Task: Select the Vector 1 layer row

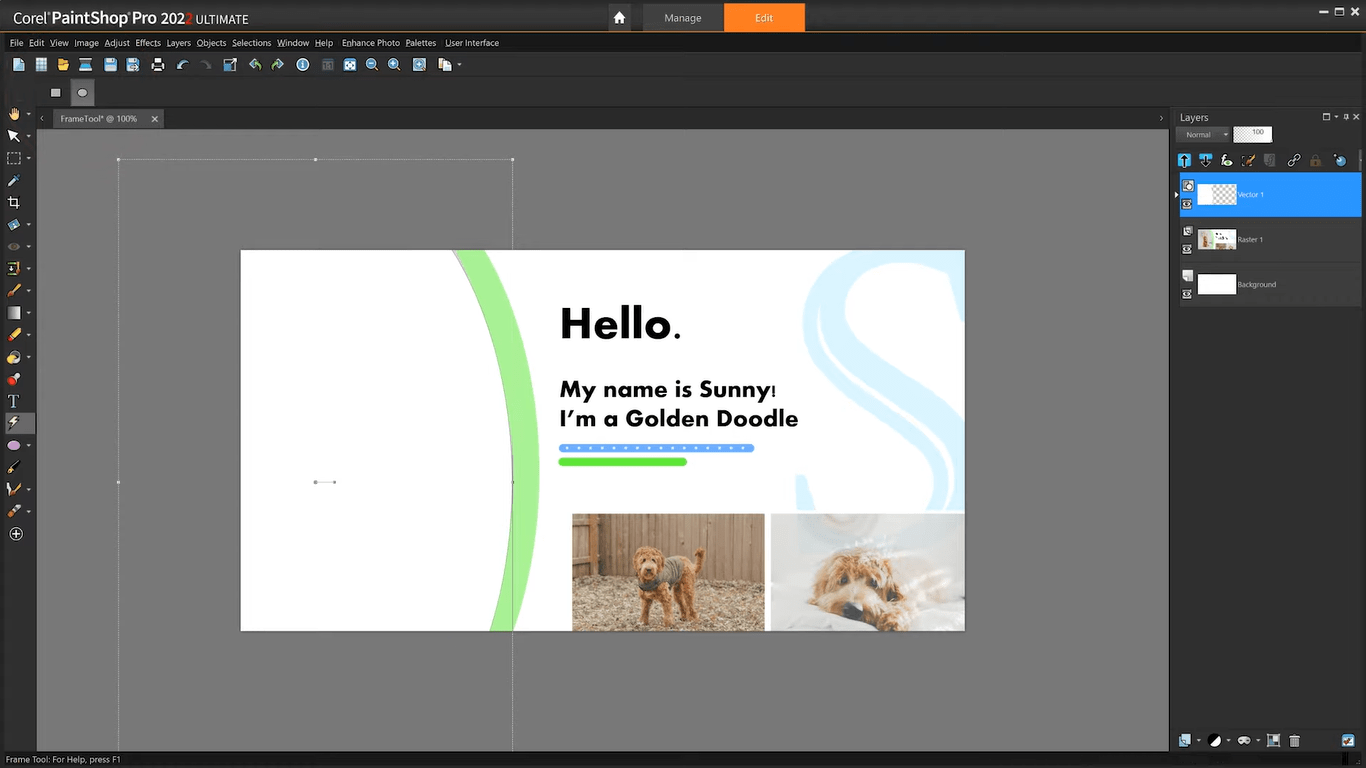Action: pyautogui.click(x=1270, y=195)
